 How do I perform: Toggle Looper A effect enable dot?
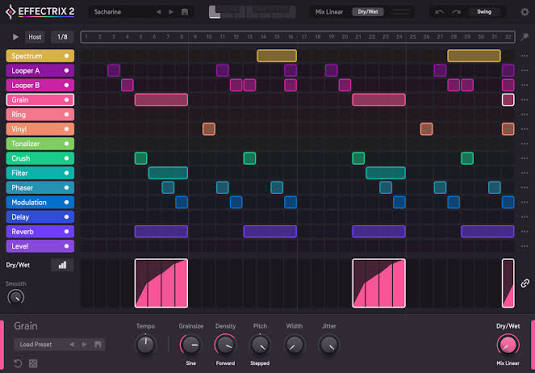coord(67,70)
